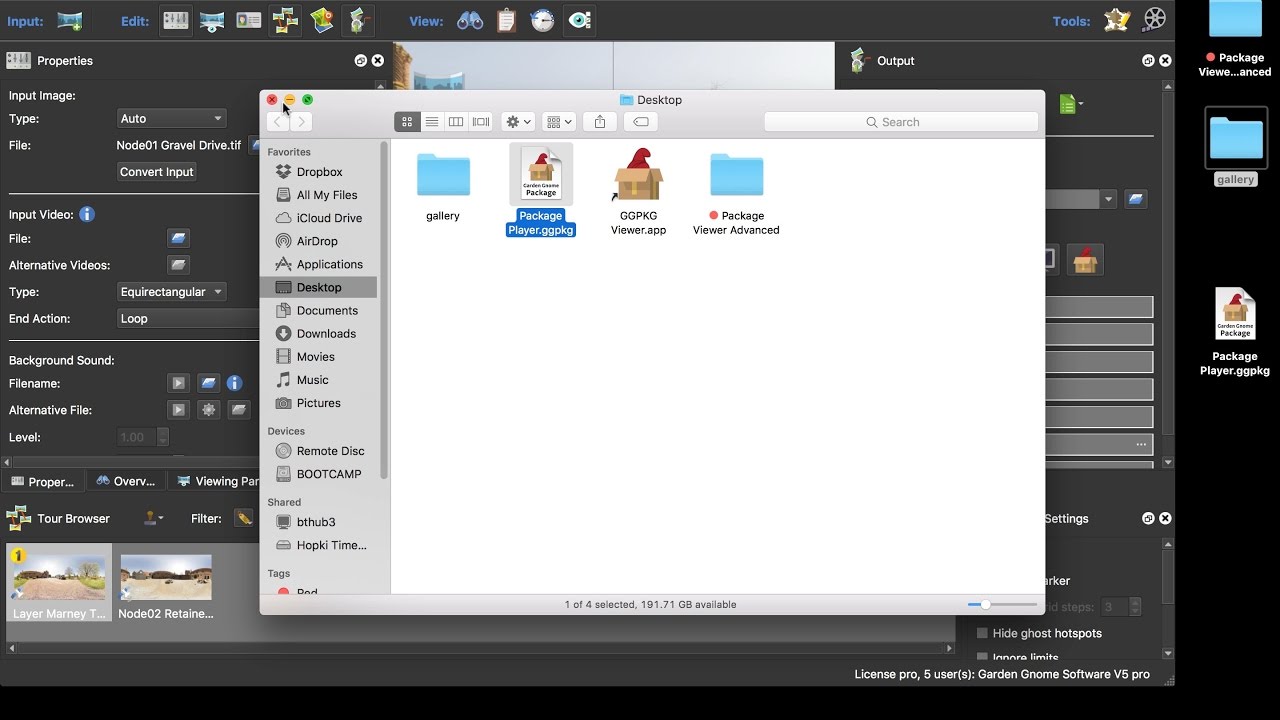The width and height of the screenshot is (1280, 720).
Task: Open the Tour Map icon in Edit toolbar
Action: pyautogui.click(x=322, y=20)
